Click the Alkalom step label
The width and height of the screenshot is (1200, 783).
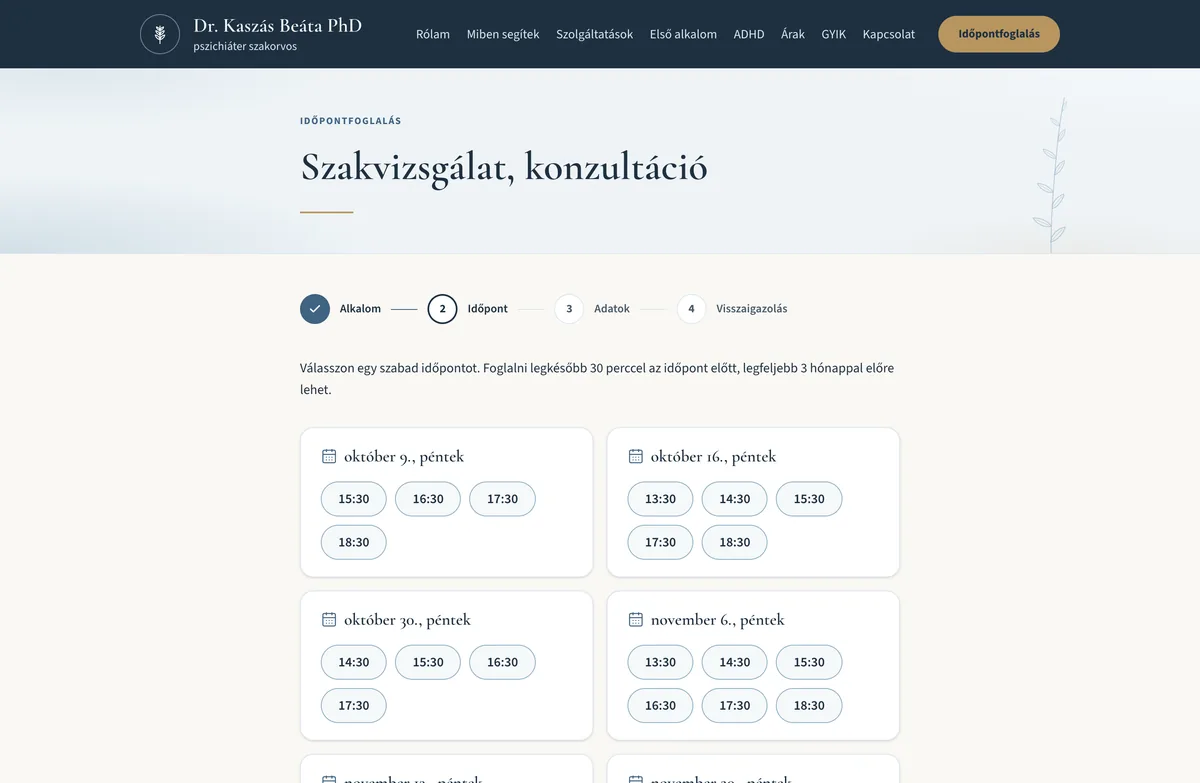click(x=360, y=309)
